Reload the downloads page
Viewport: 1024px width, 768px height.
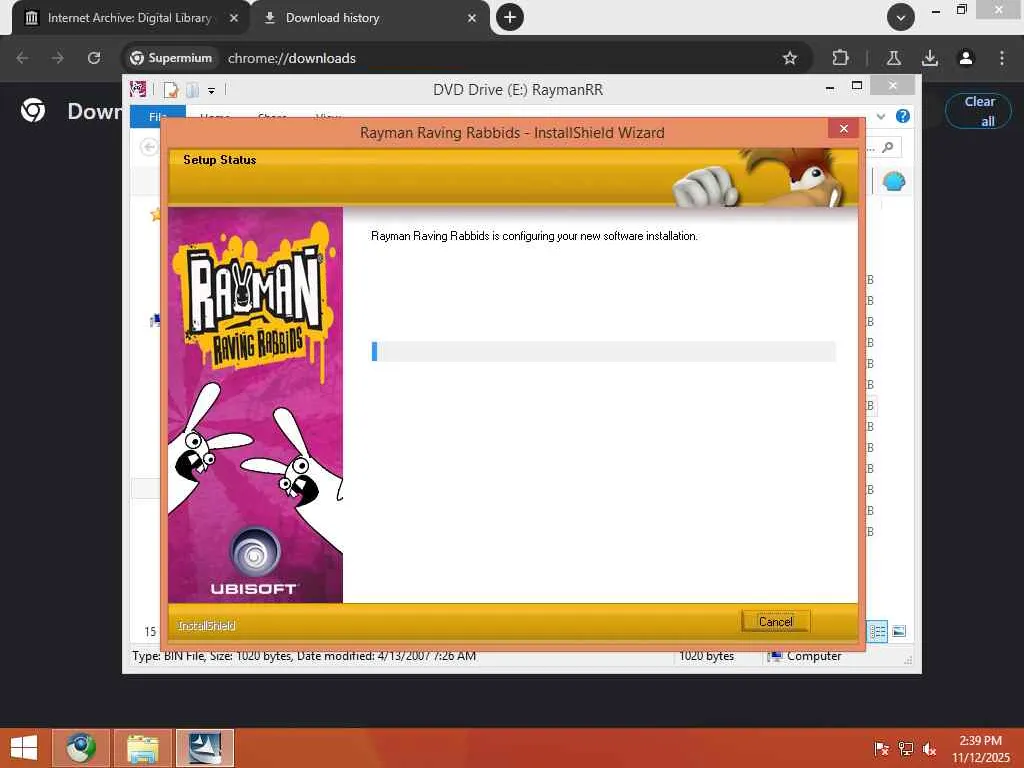coord(94,58)
